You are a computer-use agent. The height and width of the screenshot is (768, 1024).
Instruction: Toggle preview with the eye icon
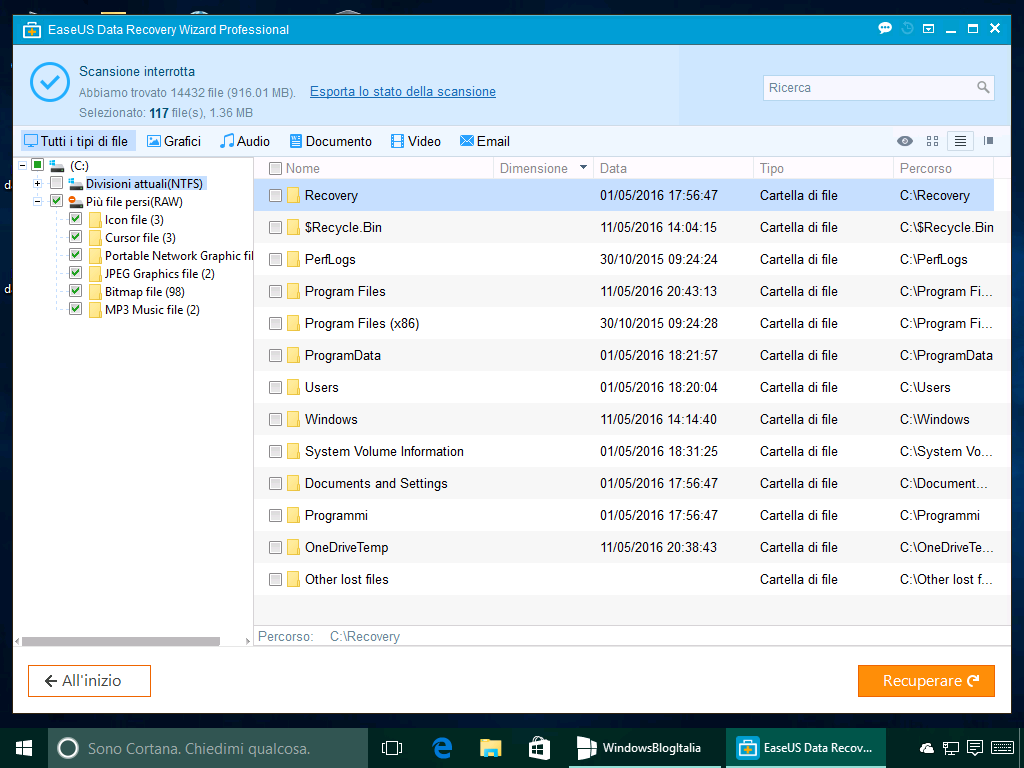pyautogui.click(x=904, y=141)
